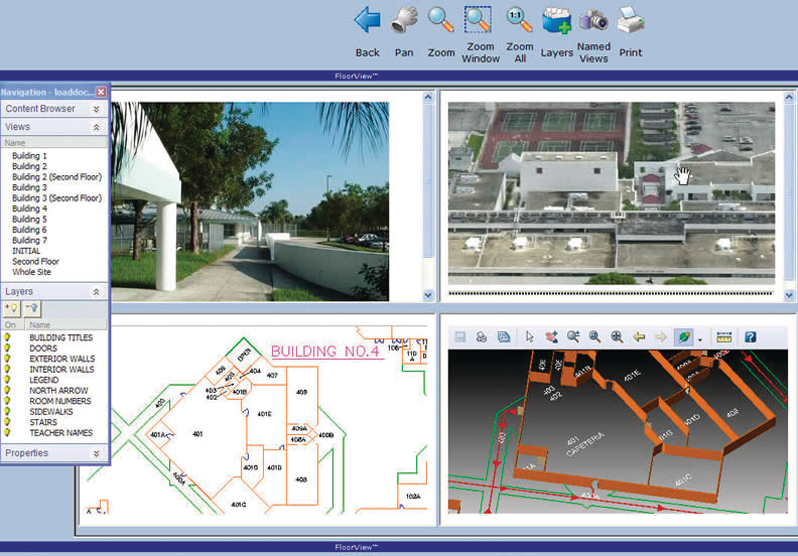This screenshot has width=798, height=556.
Task: Click the measure ruler icon in 3D viewer
Action: 724,337
